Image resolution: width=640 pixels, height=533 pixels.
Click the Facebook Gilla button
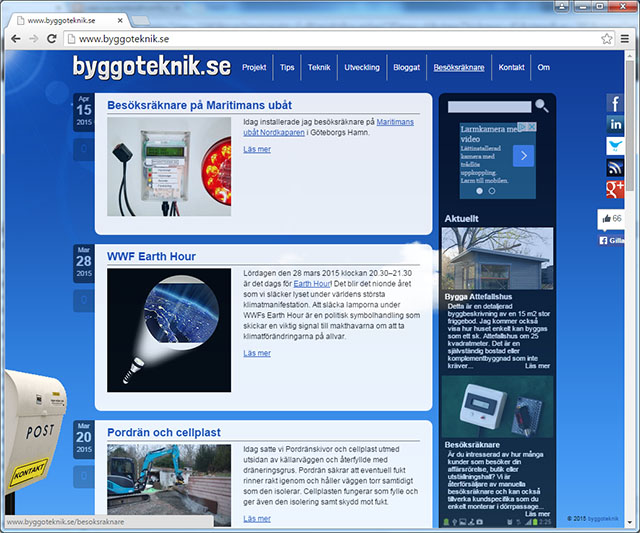(x=611, y=241)
